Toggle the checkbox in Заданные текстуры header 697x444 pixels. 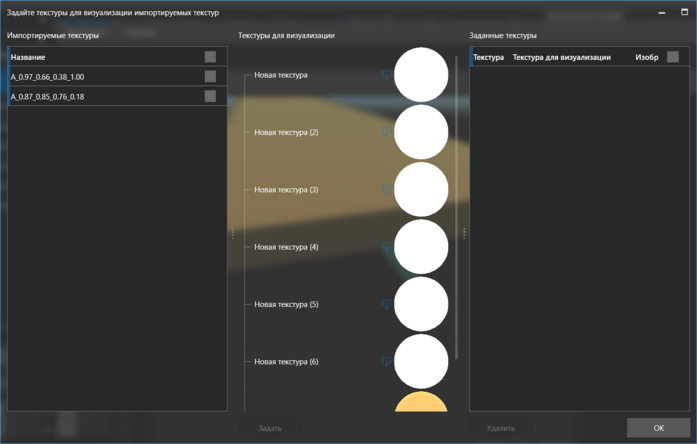[x=672, y=57]
